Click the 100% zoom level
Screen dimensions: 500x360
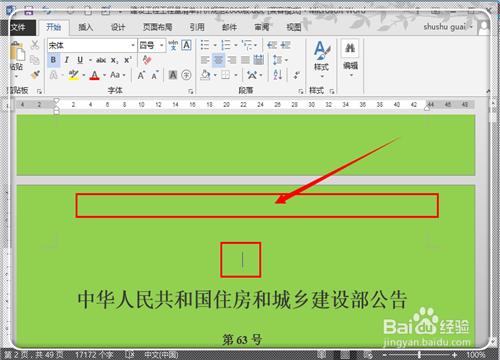476,355
